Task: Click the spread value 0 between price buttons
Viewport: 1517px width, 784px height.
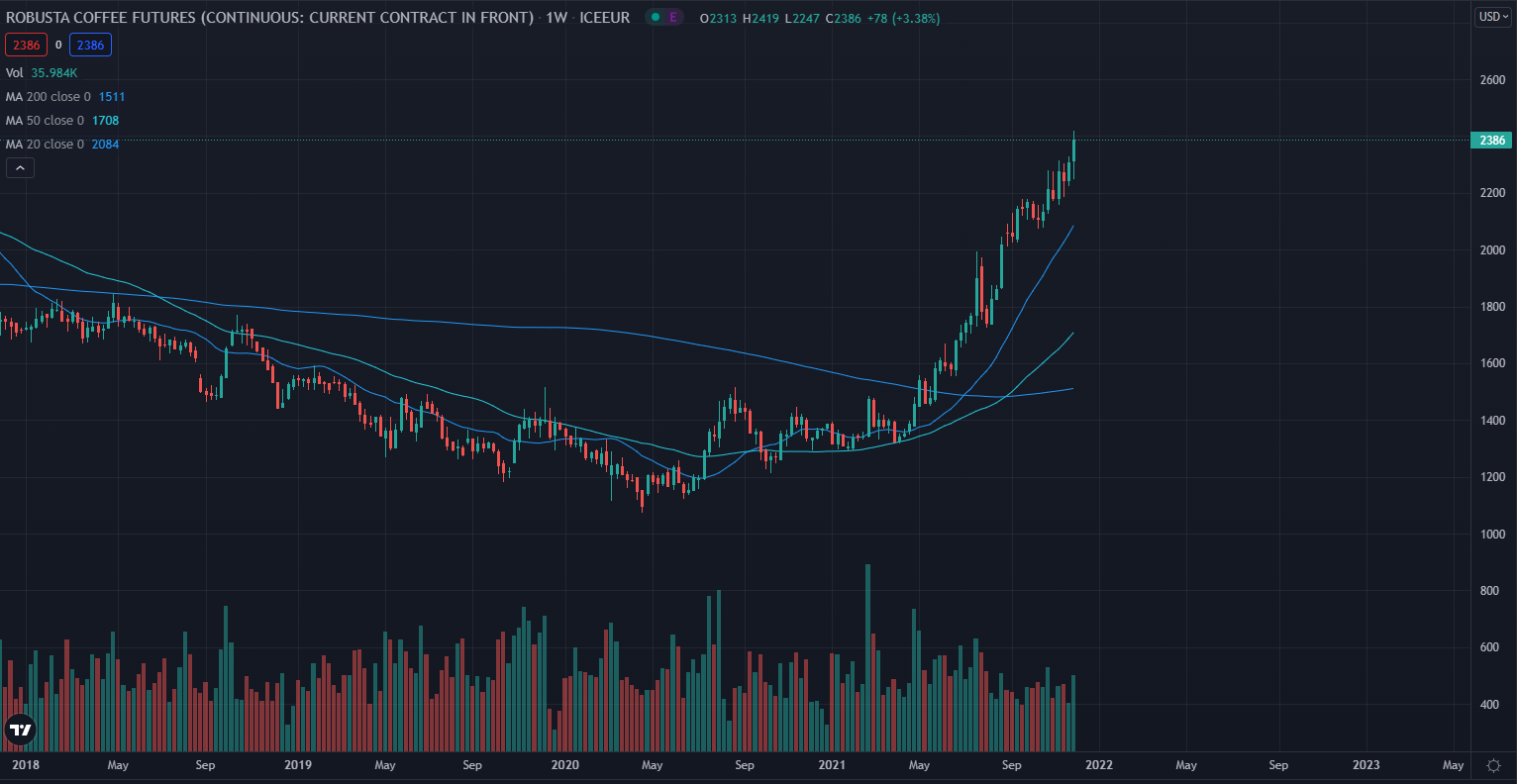Action: 58,45
